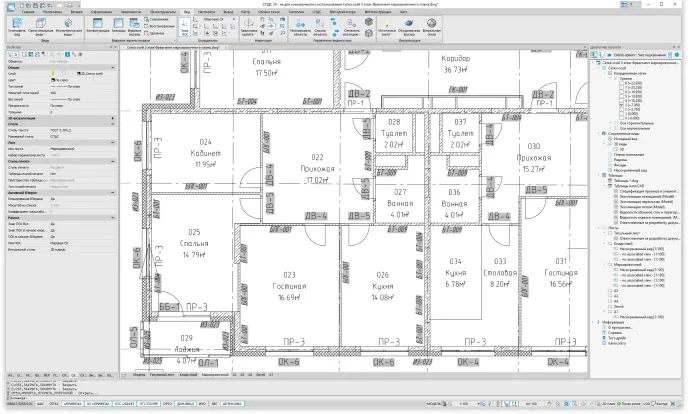Switch to the Главная ribbon tab
Image resolution: width=688 pixels, height=414 pixels.
(29, 11)
